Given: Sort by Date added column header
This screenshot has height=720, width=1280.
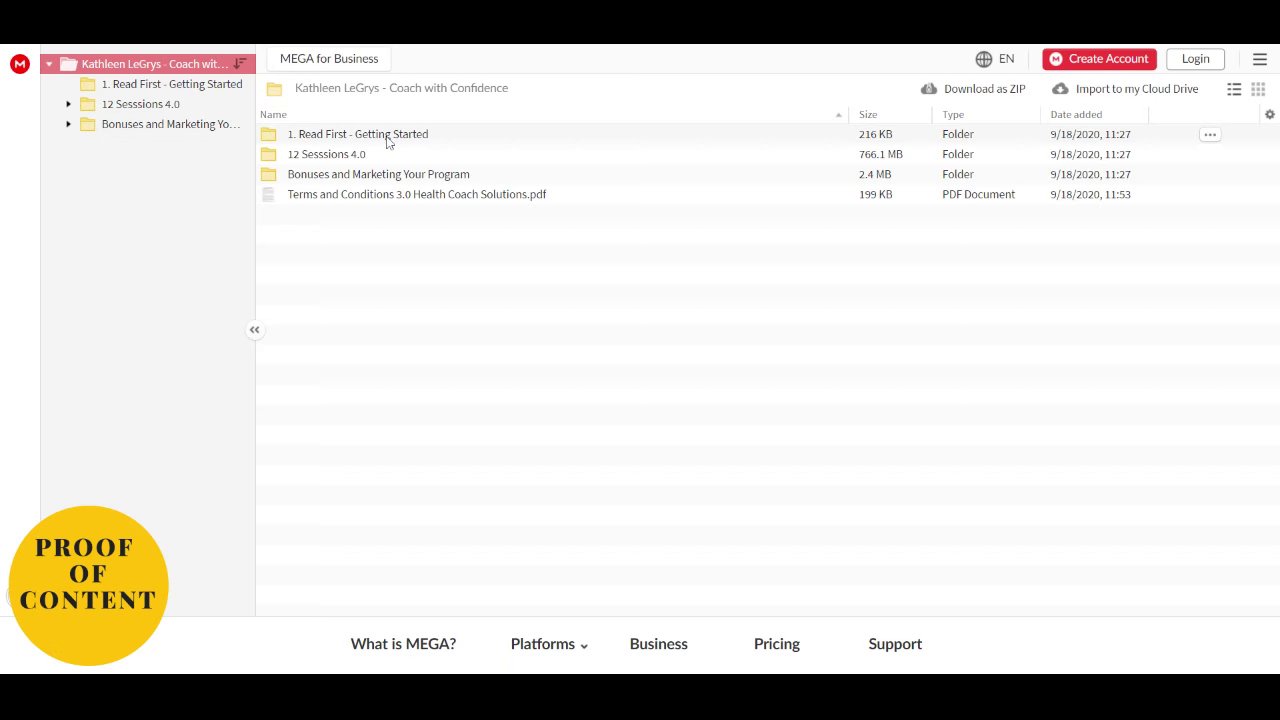Looking at the screenshot, I should coord(1076,115).
